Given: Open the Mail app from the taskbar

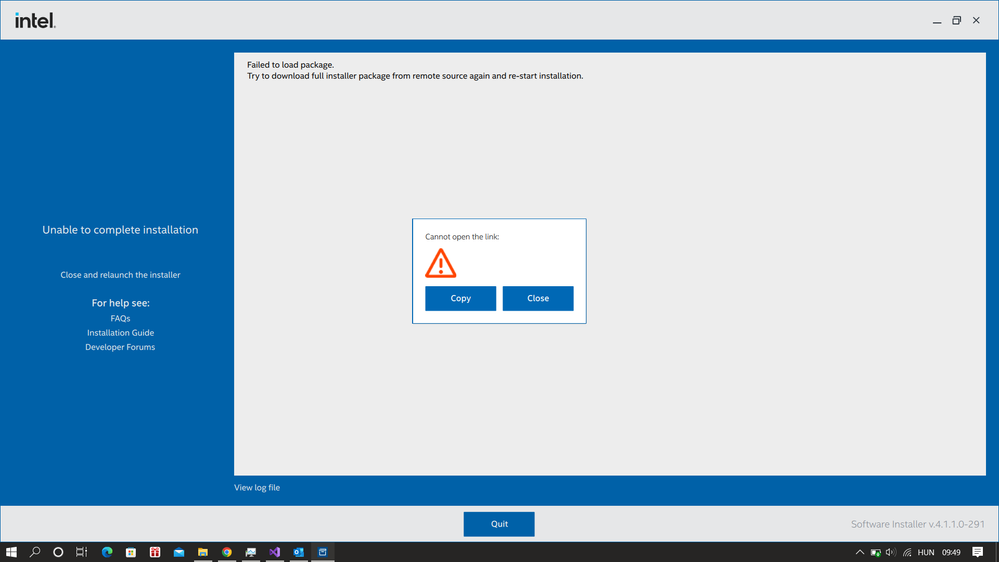Looking at the screenshot, I should [179, 552].
